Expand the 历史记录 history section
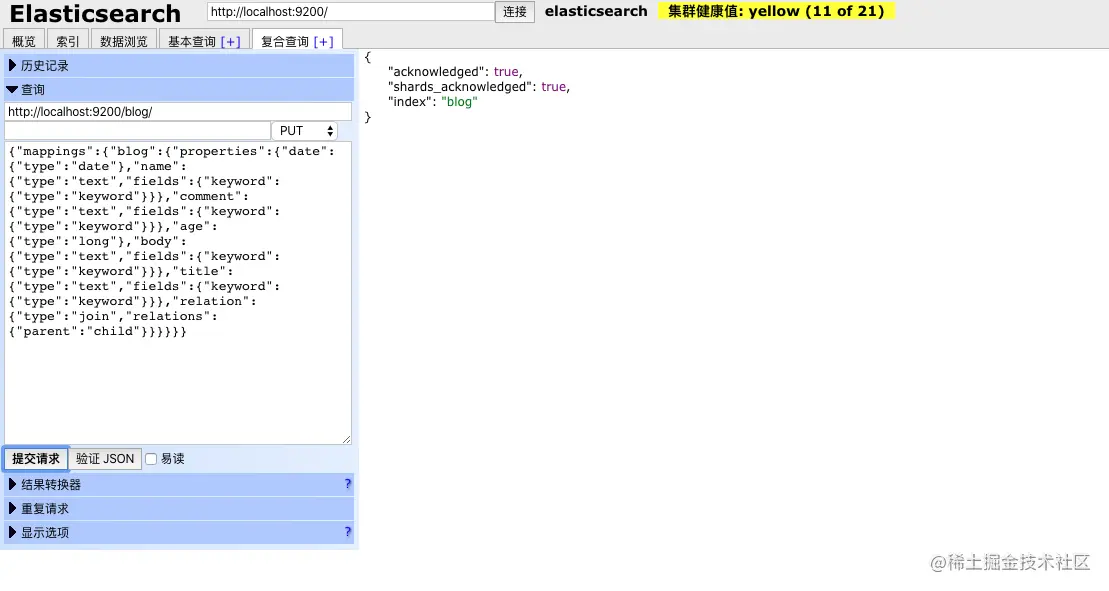This screenshot has width=1109, height=591. [x=179, y=66]
